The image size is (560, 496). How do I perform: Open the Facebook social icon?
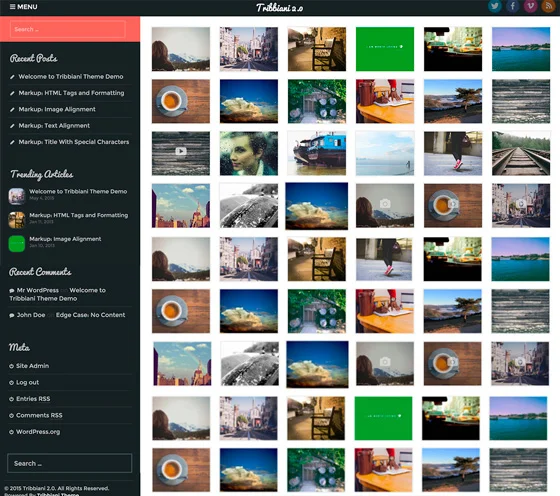512,6
